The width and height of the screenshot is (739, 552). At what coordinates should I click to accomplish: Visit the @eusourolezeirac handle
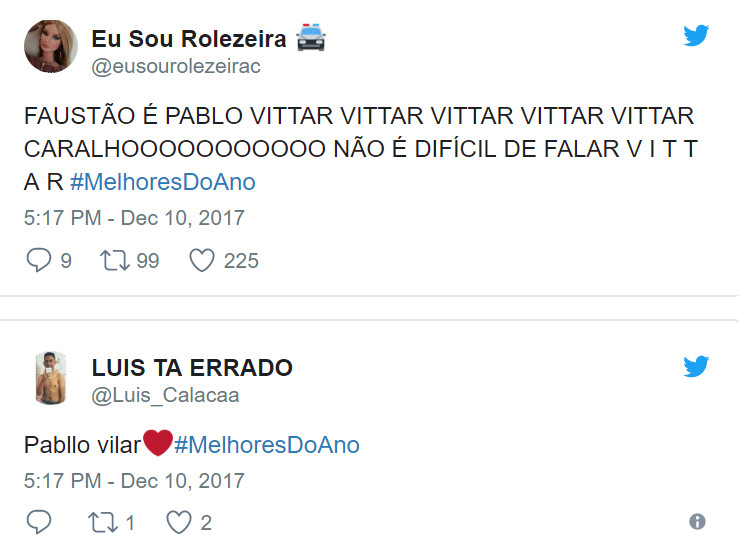[176, 66]
